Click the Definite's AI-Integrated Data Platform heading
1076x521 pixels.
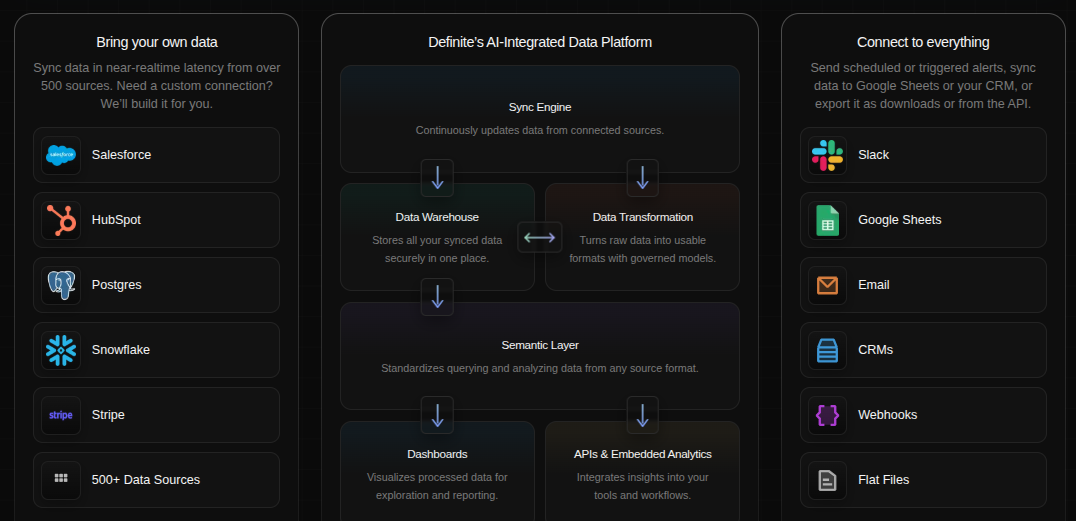pyautogui.click(x=540, y=43)
